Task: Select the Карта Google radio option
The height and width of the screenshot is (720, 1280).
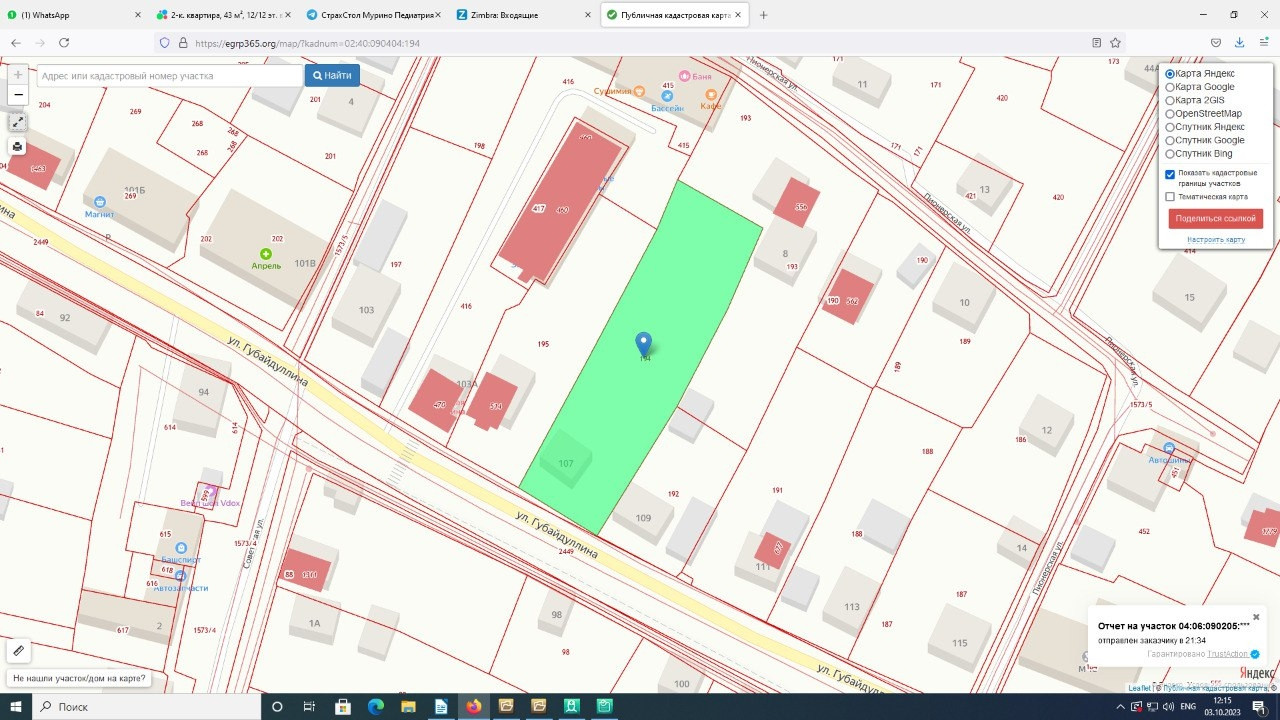Action: tap(1170, 87)
